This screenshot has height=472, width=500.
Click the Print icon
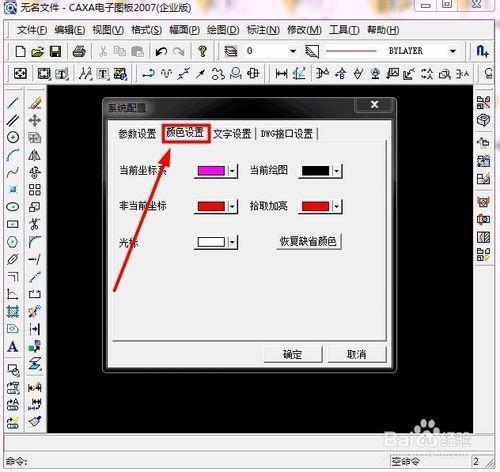tap(79, 51)
